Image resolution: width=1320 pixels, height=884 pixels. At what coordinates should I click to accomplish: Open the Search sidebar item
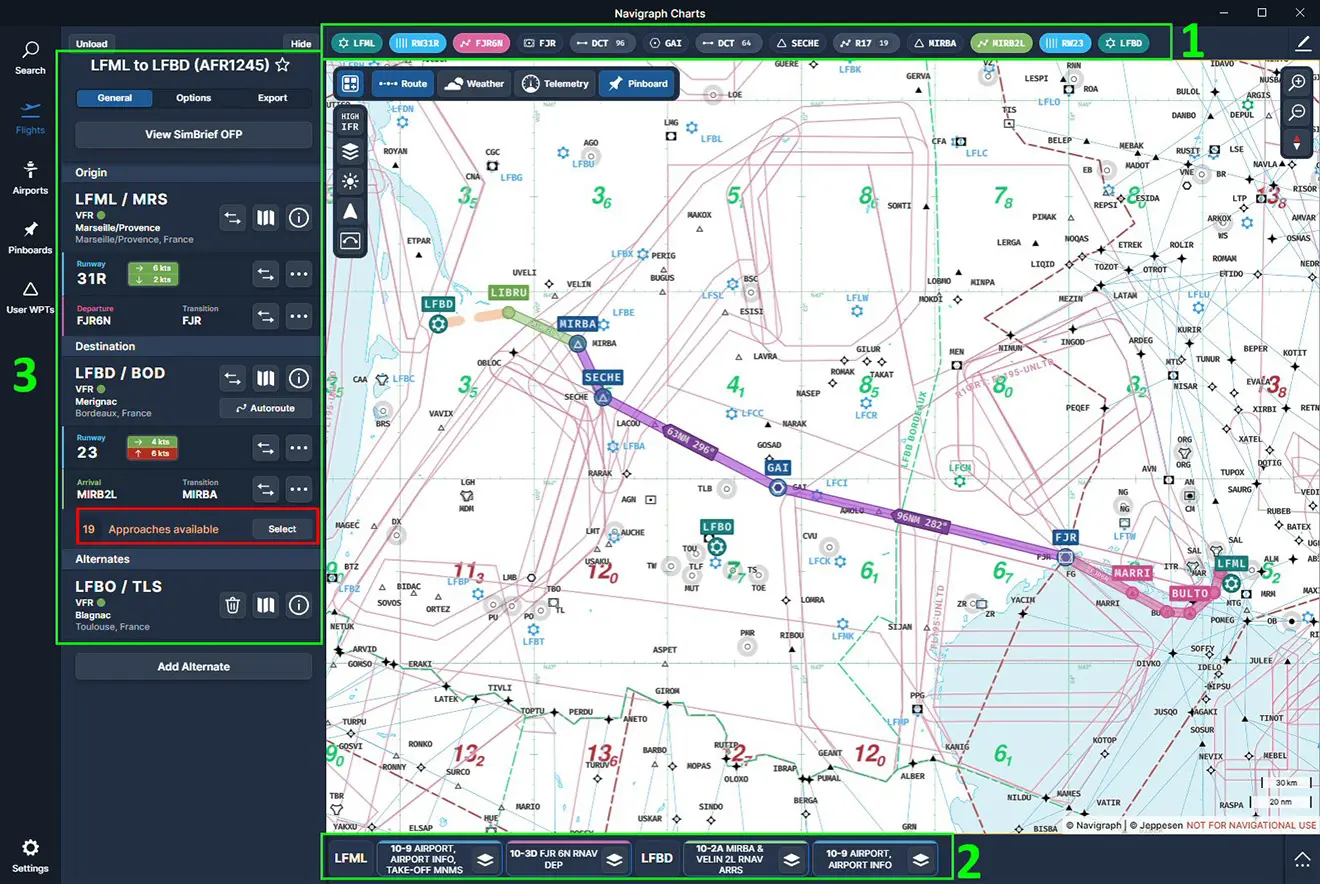coord(30,58)
